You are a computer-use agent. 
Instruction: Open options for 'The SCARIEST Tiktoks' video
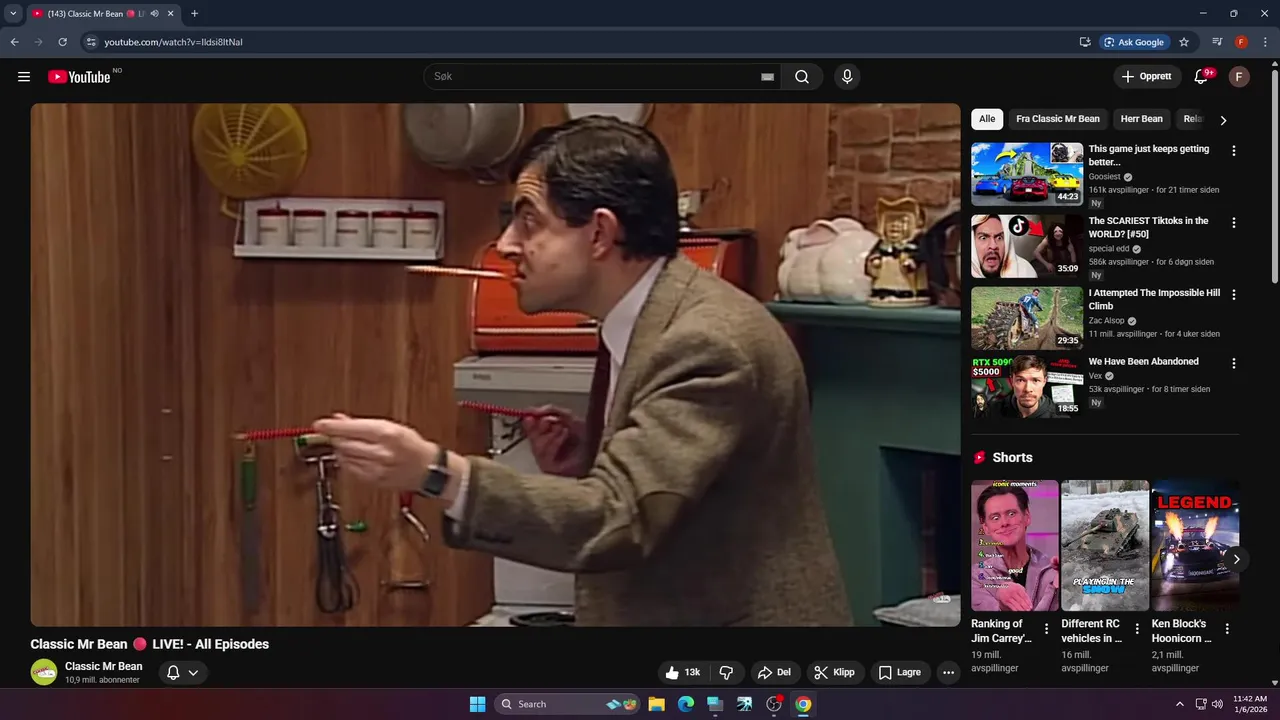tap(1233, 223)
